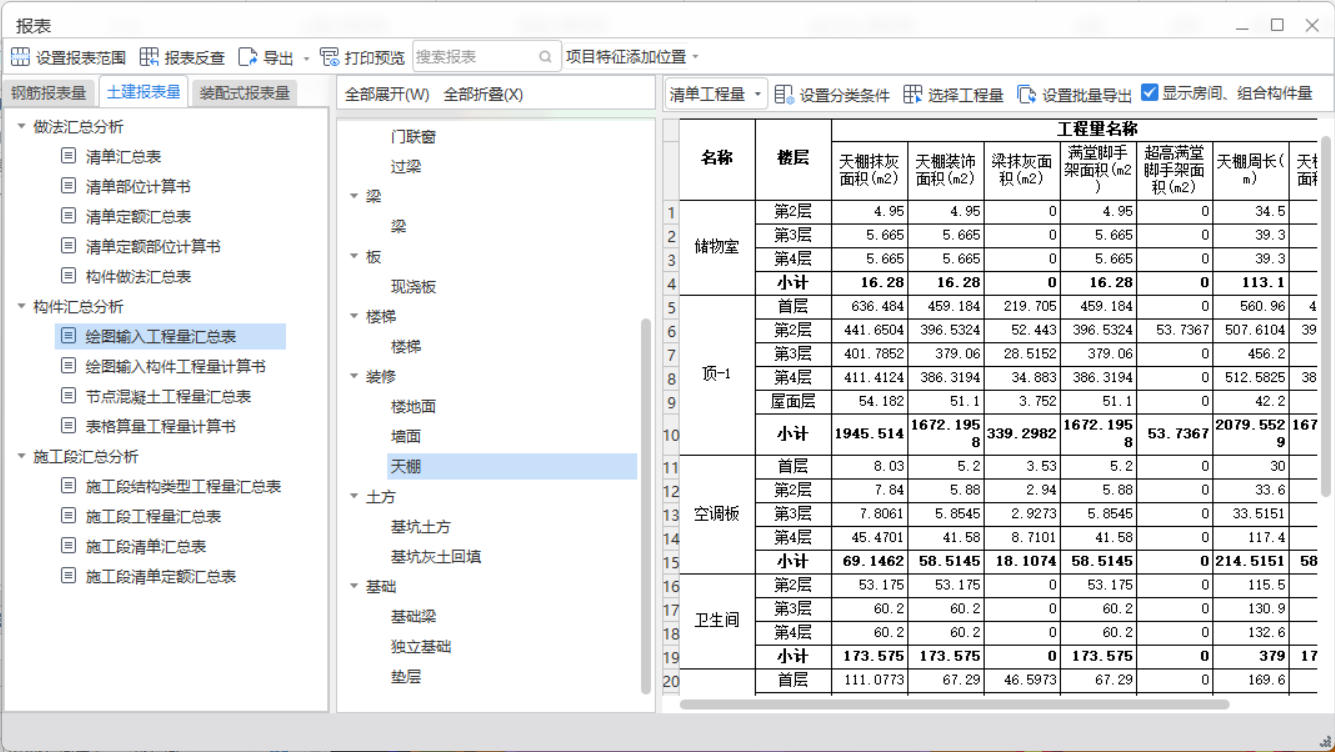Select 现浇板 in the component tree

(x=413, y=286)
